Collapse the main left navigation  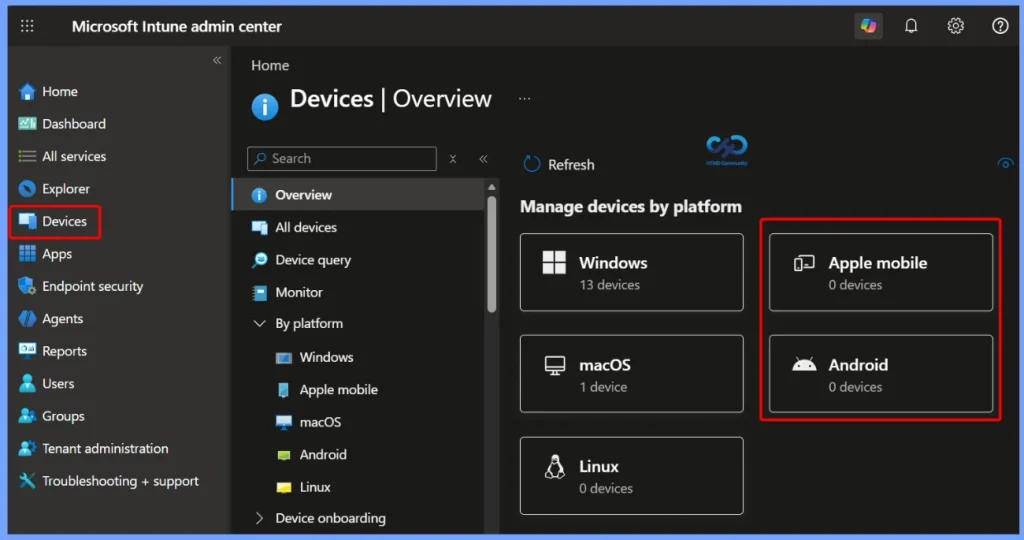pyautogui.click(x=217, y=61)
